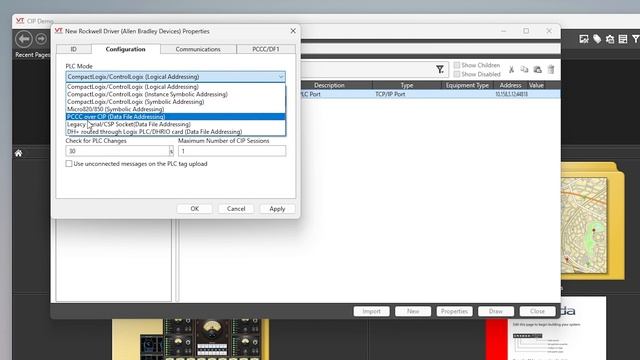Close the driver properties dialog
This screenshot has height=360, width=640.
tap(293, 31)
